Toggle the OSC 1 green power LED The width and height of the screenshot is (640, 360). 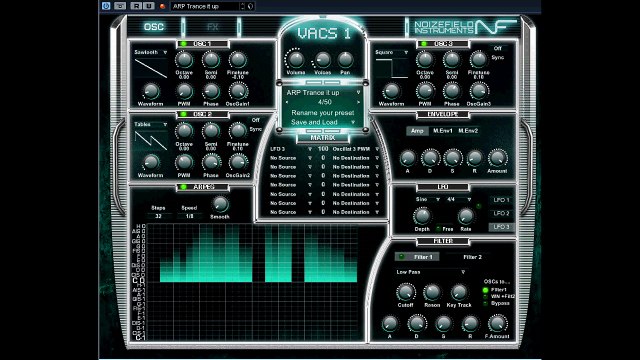pyautogui.click(x=183, y=44)
